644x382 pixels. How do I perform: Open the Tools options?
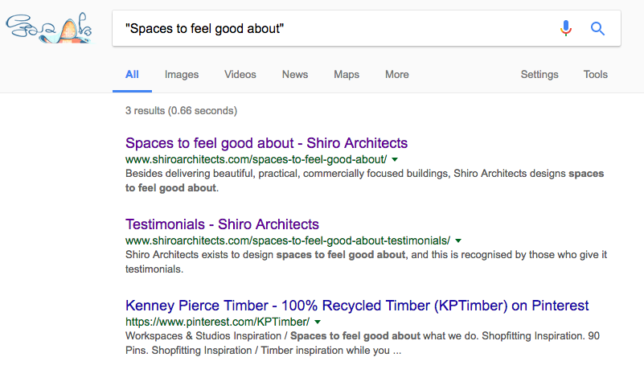596,74
